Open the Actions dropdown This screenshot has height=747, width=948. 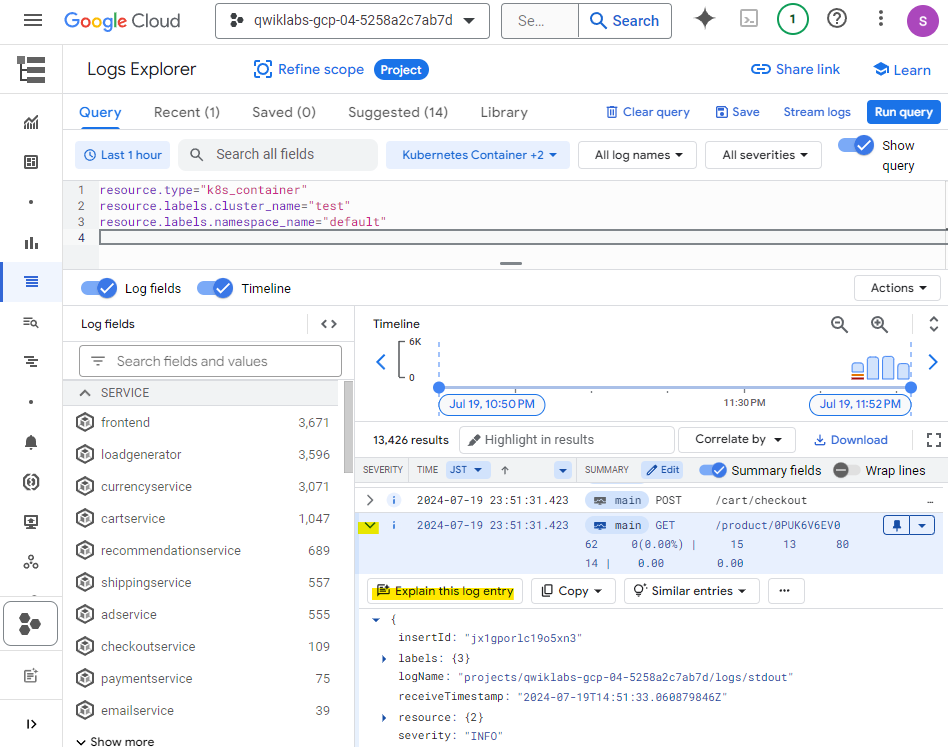tap(897, 288)
